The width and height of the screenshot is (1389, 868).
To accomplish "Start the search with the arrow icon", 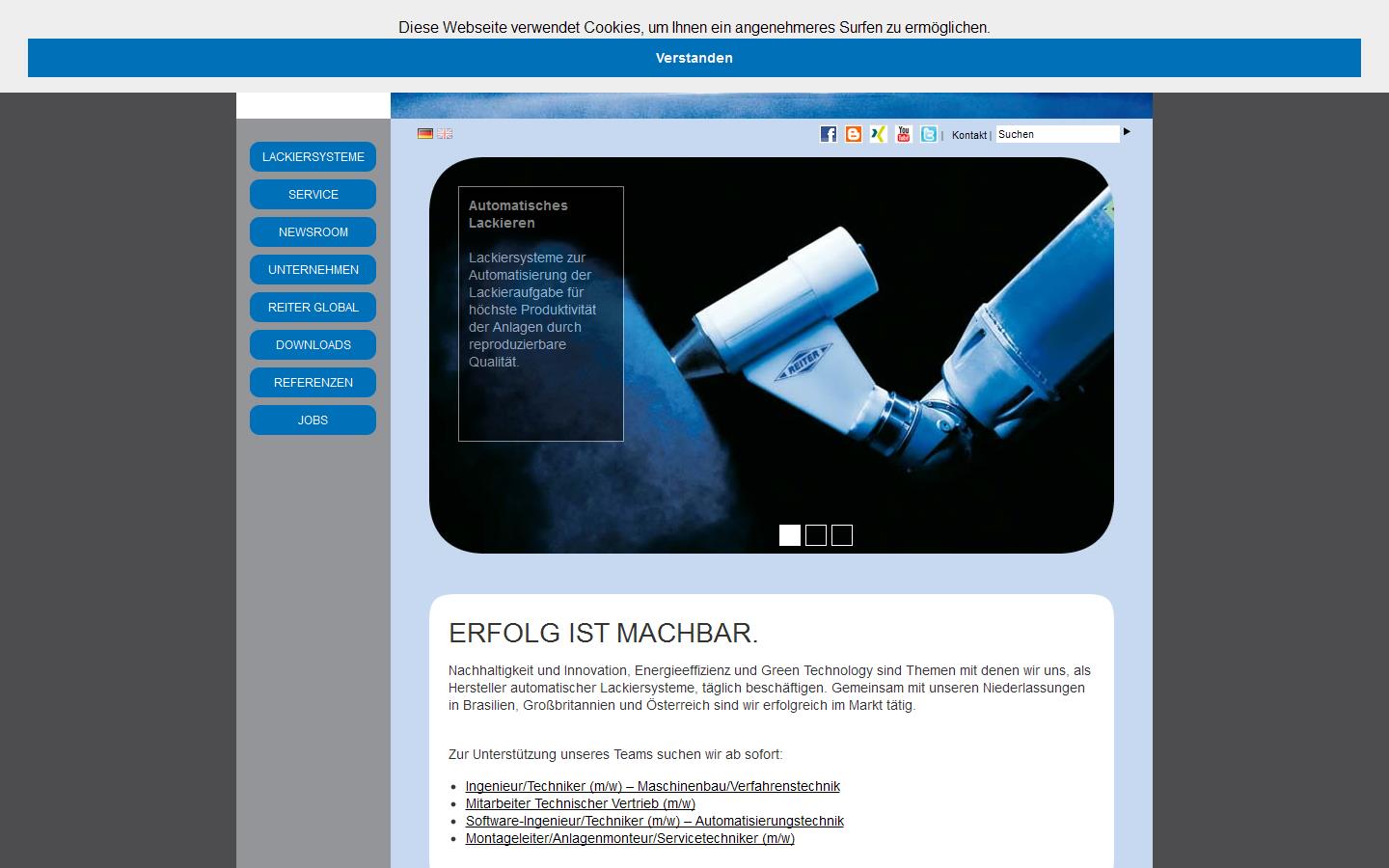I will click(1127, 133).
